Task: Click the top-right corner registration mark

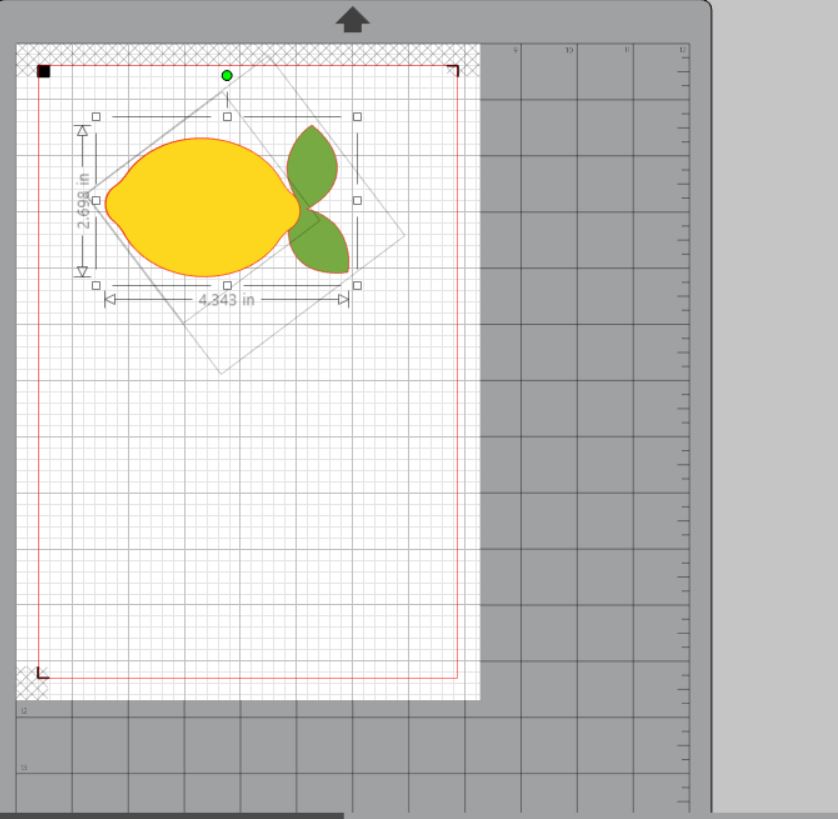Action: (453, 70)
